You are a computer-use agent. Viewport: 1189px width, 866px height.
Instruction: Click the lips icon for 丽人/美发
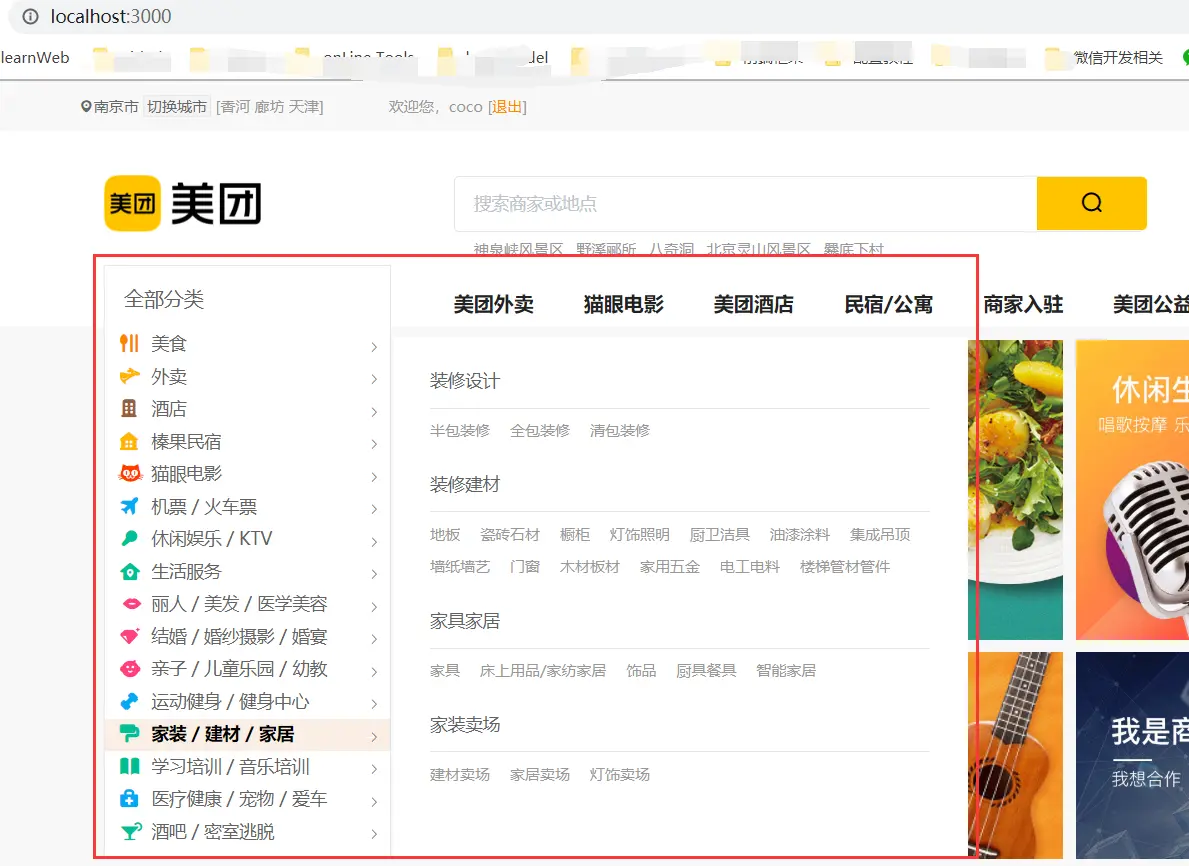pyautogui.click(x=130, y=604)
